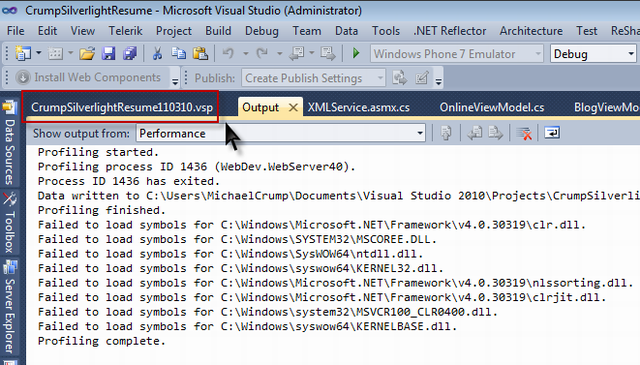Click the 'Profiling complete.' output line
This screenshot has width=640, height=365.
click(102, 341)
